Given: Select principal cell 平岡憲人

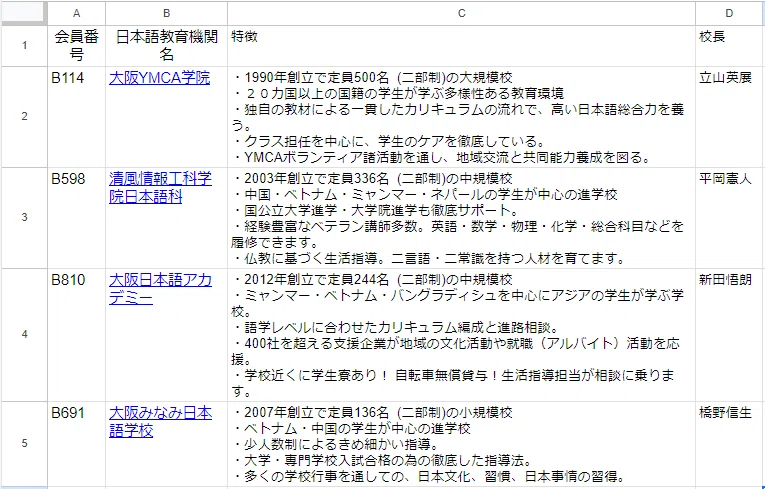Looking at the screenshot, I should [730, 218].
